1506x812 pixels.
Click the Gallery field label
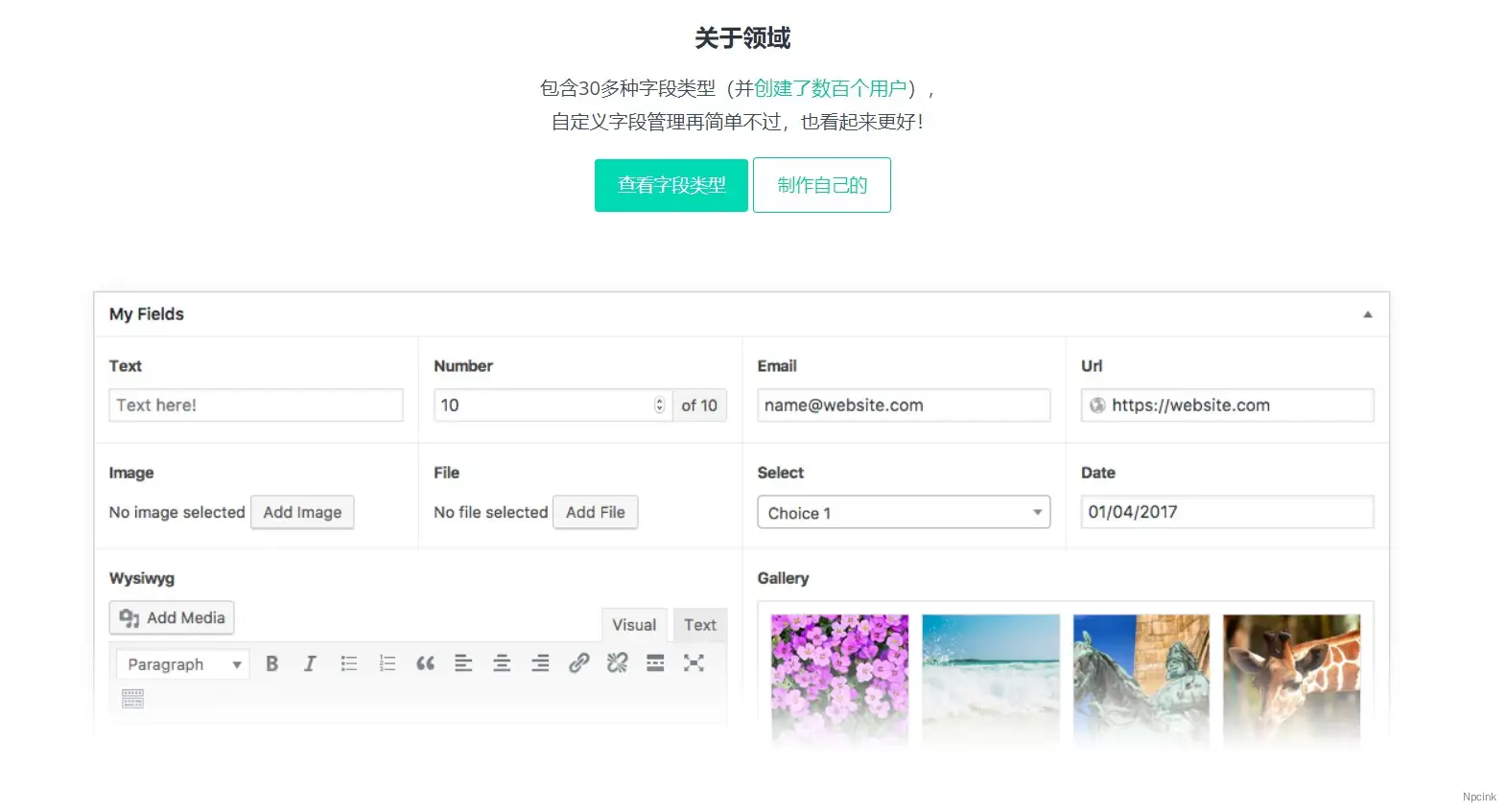coord(783,578)
